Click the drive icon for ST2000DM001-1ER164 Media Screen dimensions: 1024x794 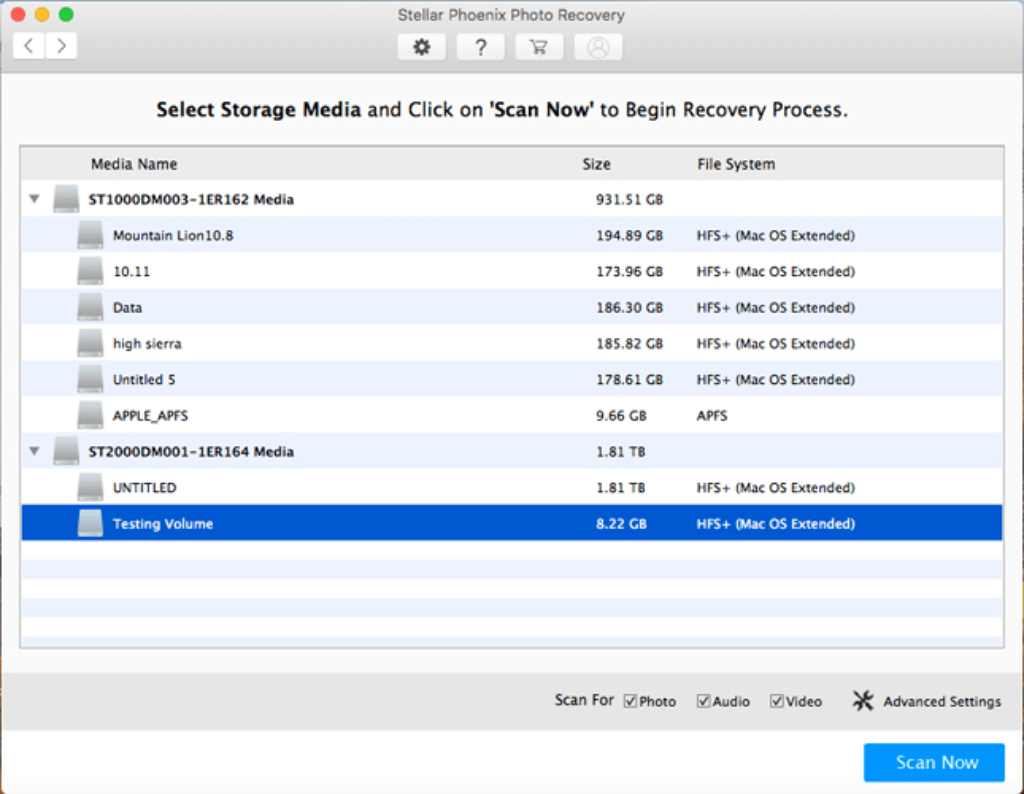point(66,451)
